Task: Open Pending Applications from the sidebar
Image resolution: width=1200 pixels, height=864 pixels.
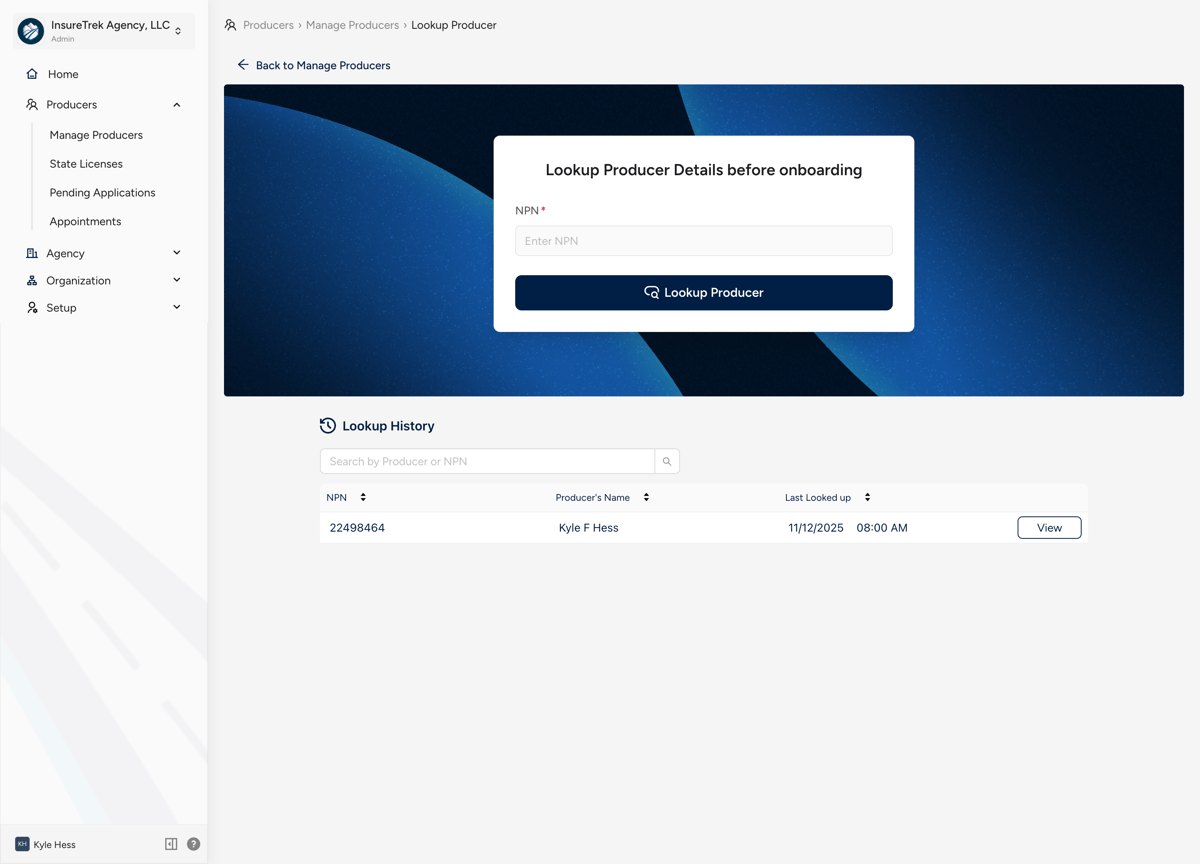Action: point(101,192)
